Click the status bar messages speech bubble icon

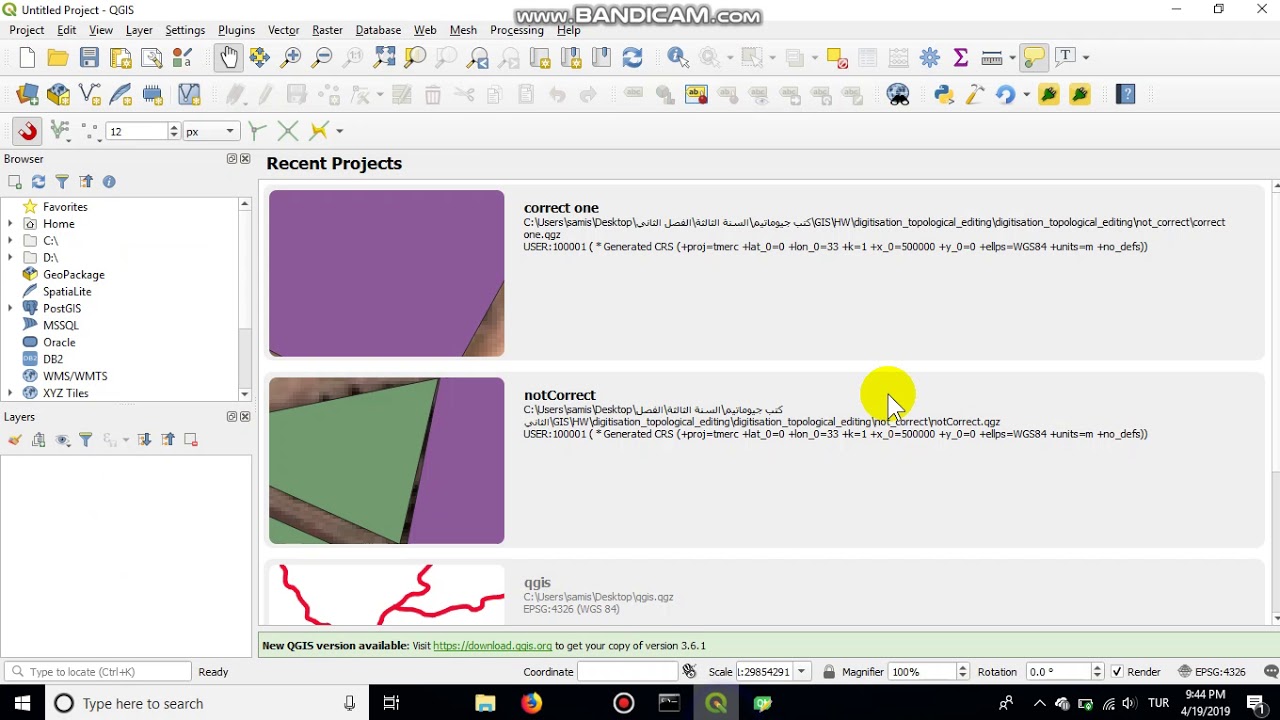1271,672
